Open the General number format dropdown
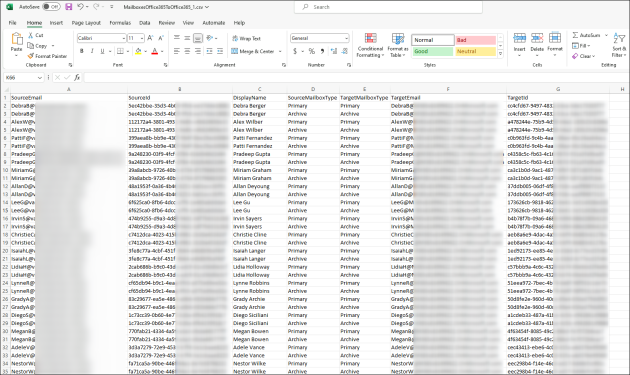Screen dimensions: 630x375 pos(346,38)
